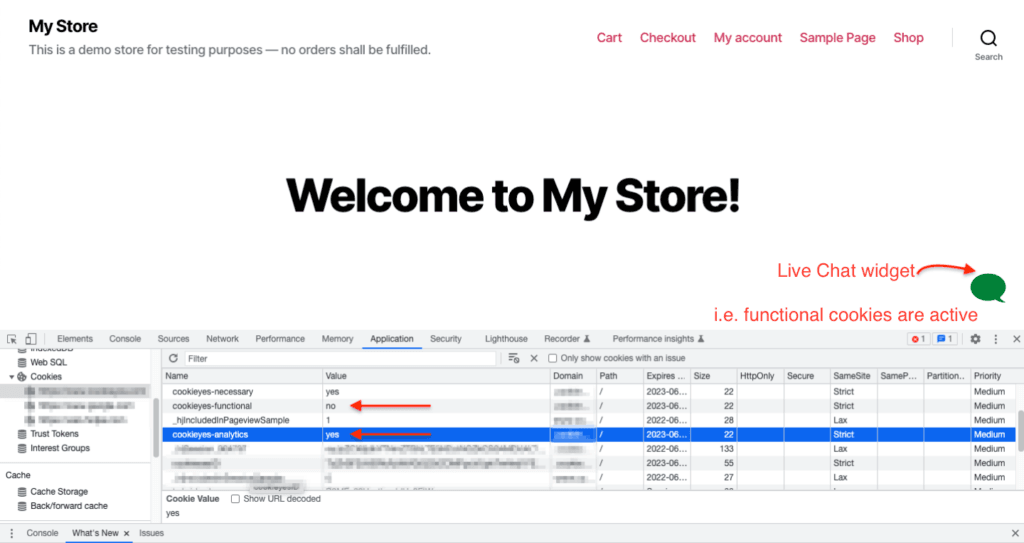
Task: Select the Web SQL storage item
Action: [48, 362]
